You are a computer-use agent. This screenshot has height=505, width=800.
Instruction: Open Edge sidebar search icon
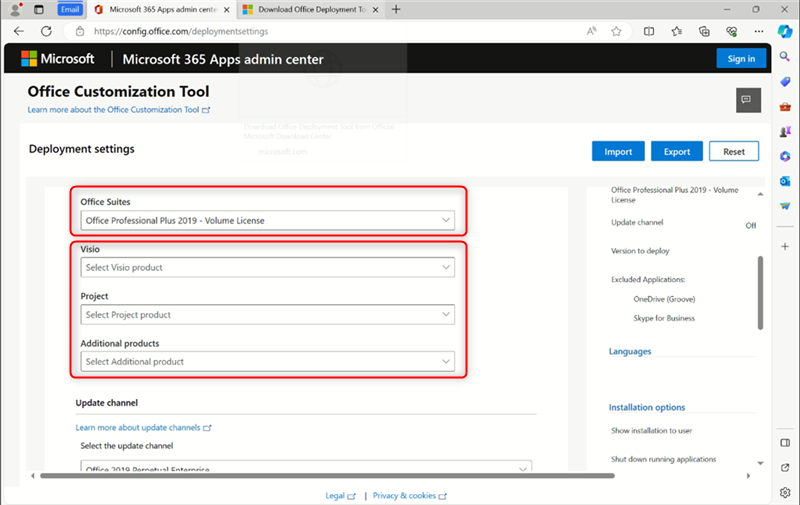pyautogui.click(x=785, y=57)
